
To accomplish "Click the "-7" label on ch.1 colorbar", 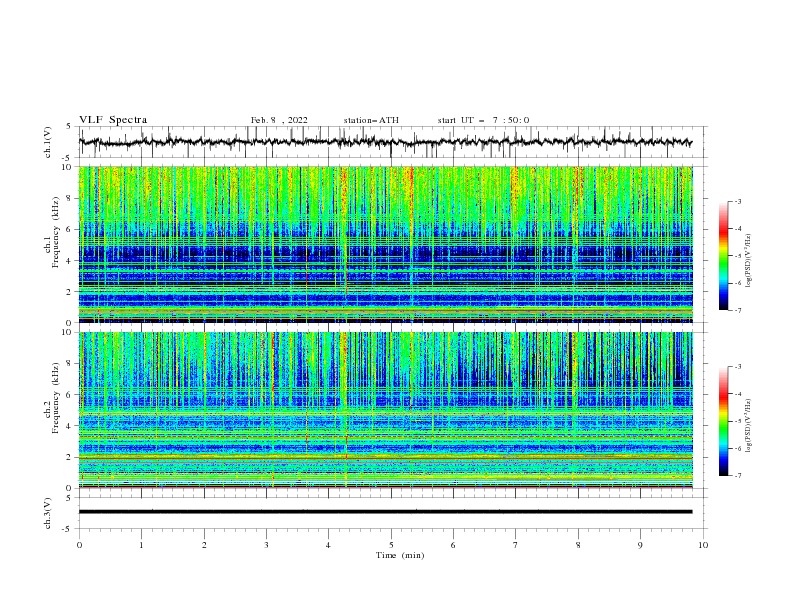I will tap(738, 310).
